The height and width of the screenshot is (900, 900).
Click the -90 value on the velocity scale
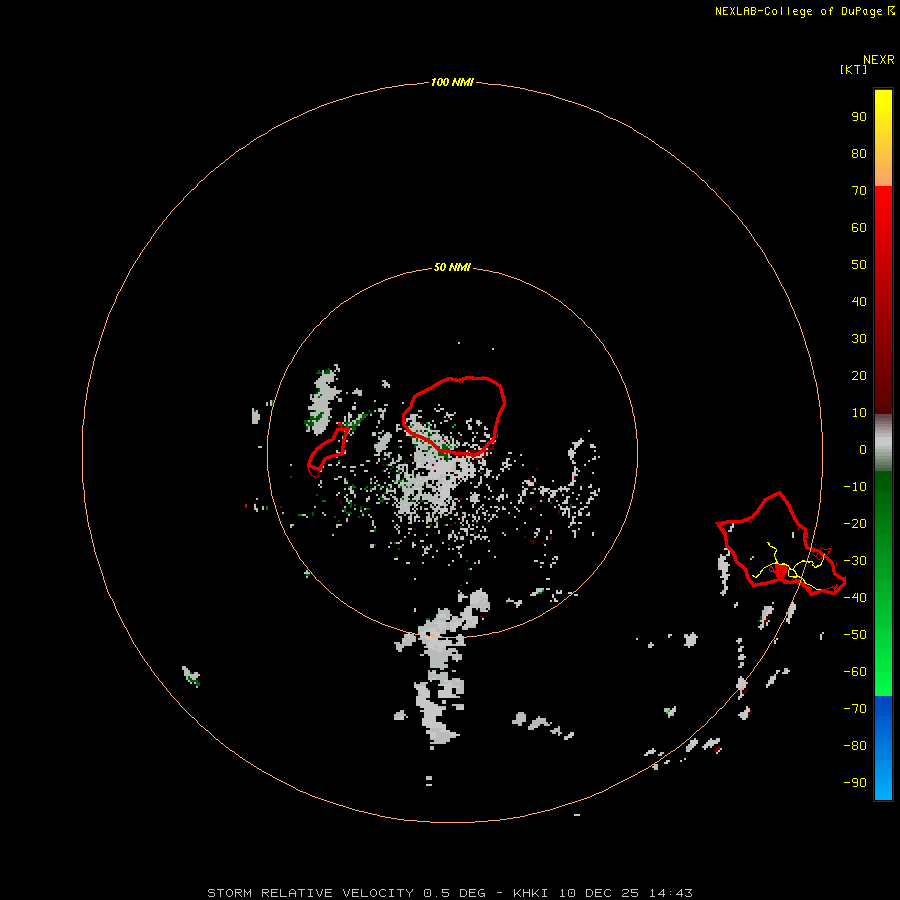(855, 782)
